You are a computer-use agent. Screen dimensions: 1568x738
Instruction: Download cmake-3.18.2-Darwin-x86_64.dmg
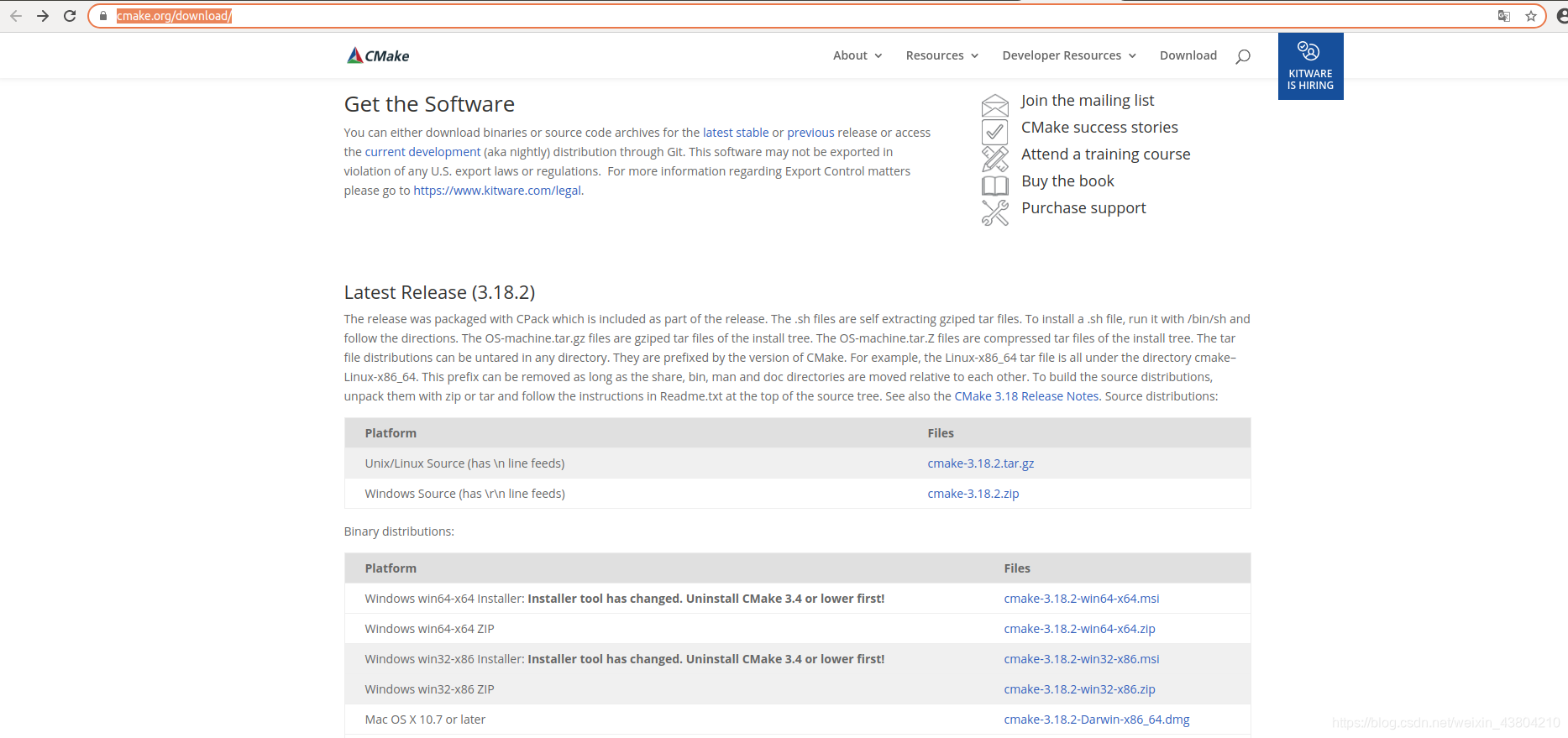point(1096,720)
